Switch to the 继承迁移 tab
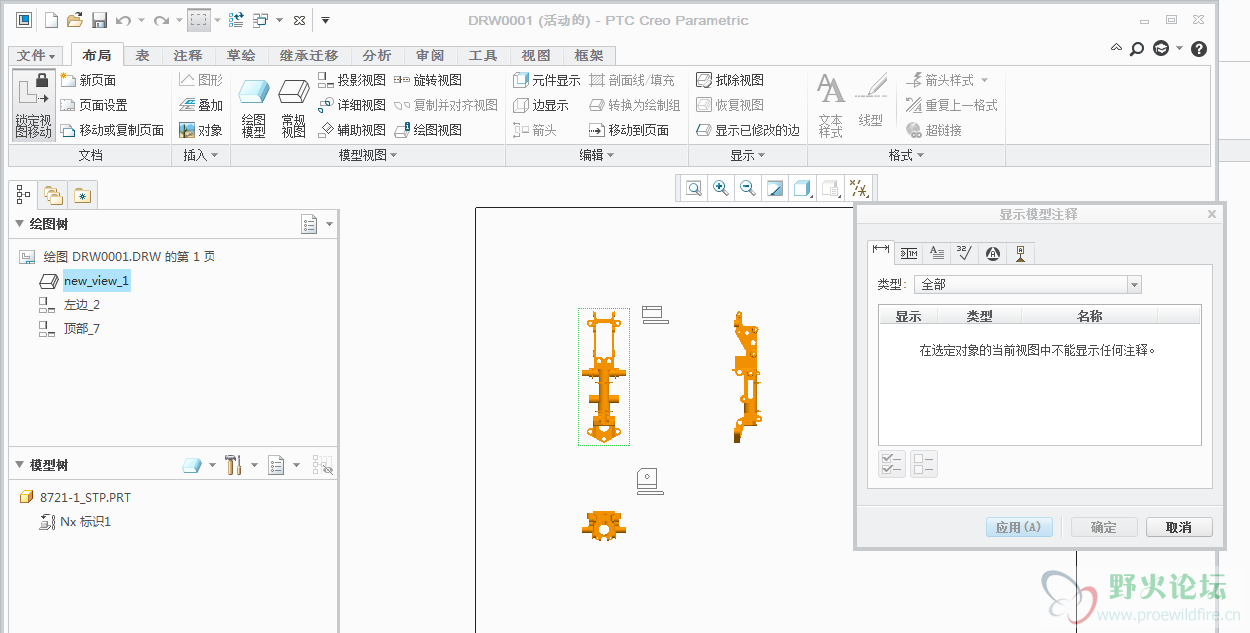 [309, 56]
